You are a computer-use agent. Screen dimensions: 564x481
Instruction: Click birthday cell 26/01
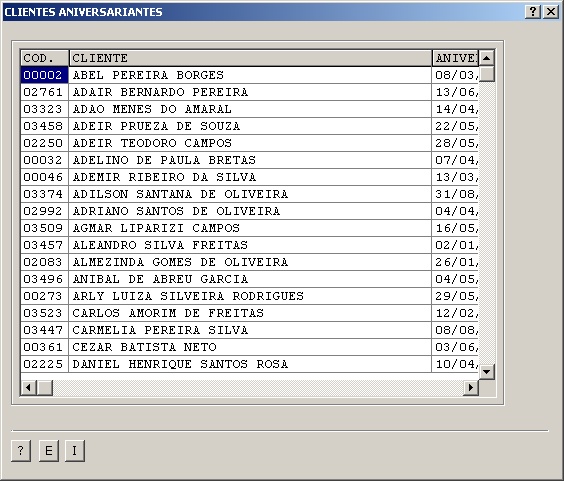(x=455, y=262)
